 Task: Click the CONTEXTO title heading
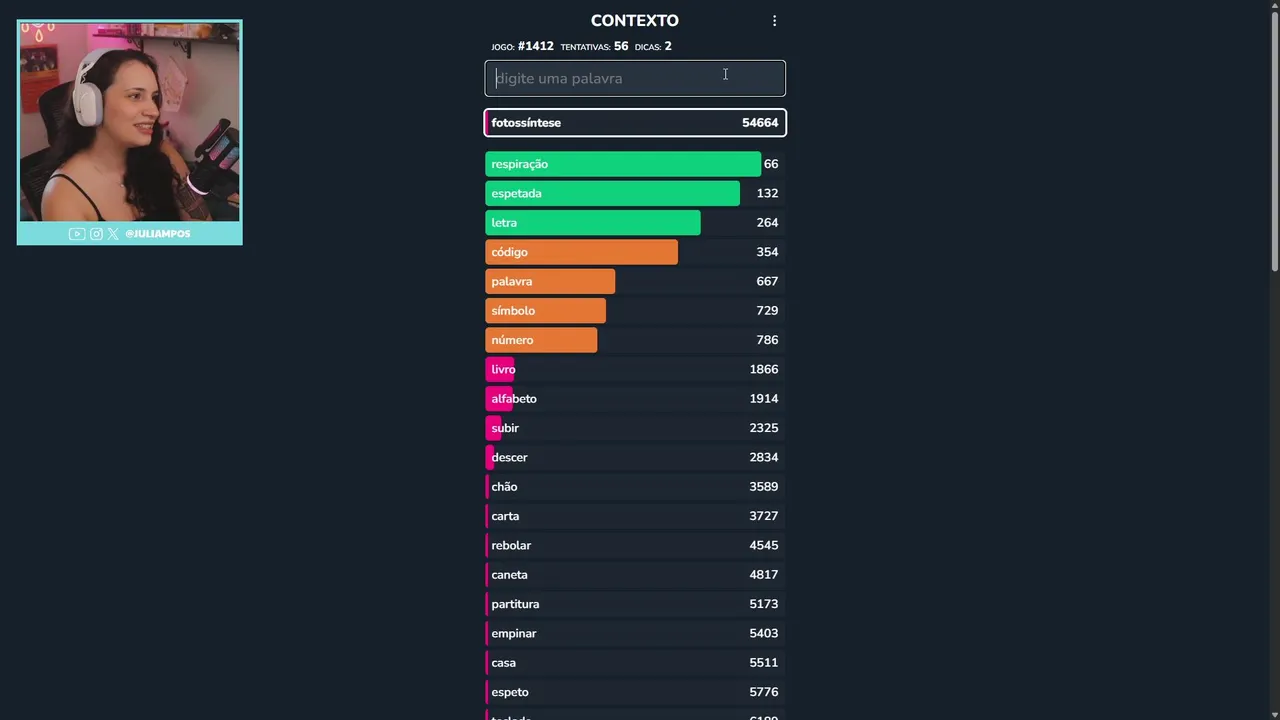(634, 21)
